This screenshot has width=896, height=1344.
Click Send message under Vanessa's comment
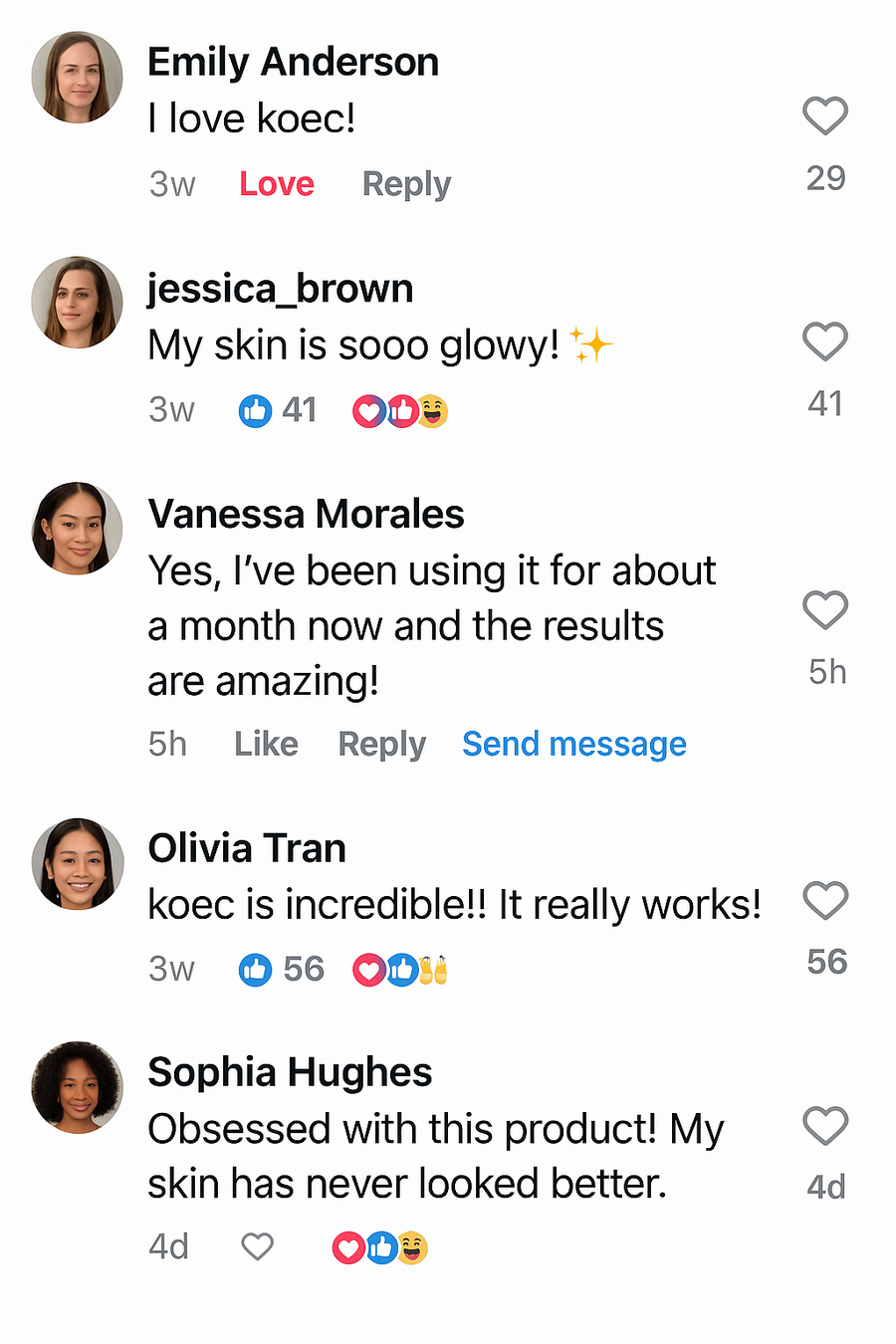pos(573,745)
